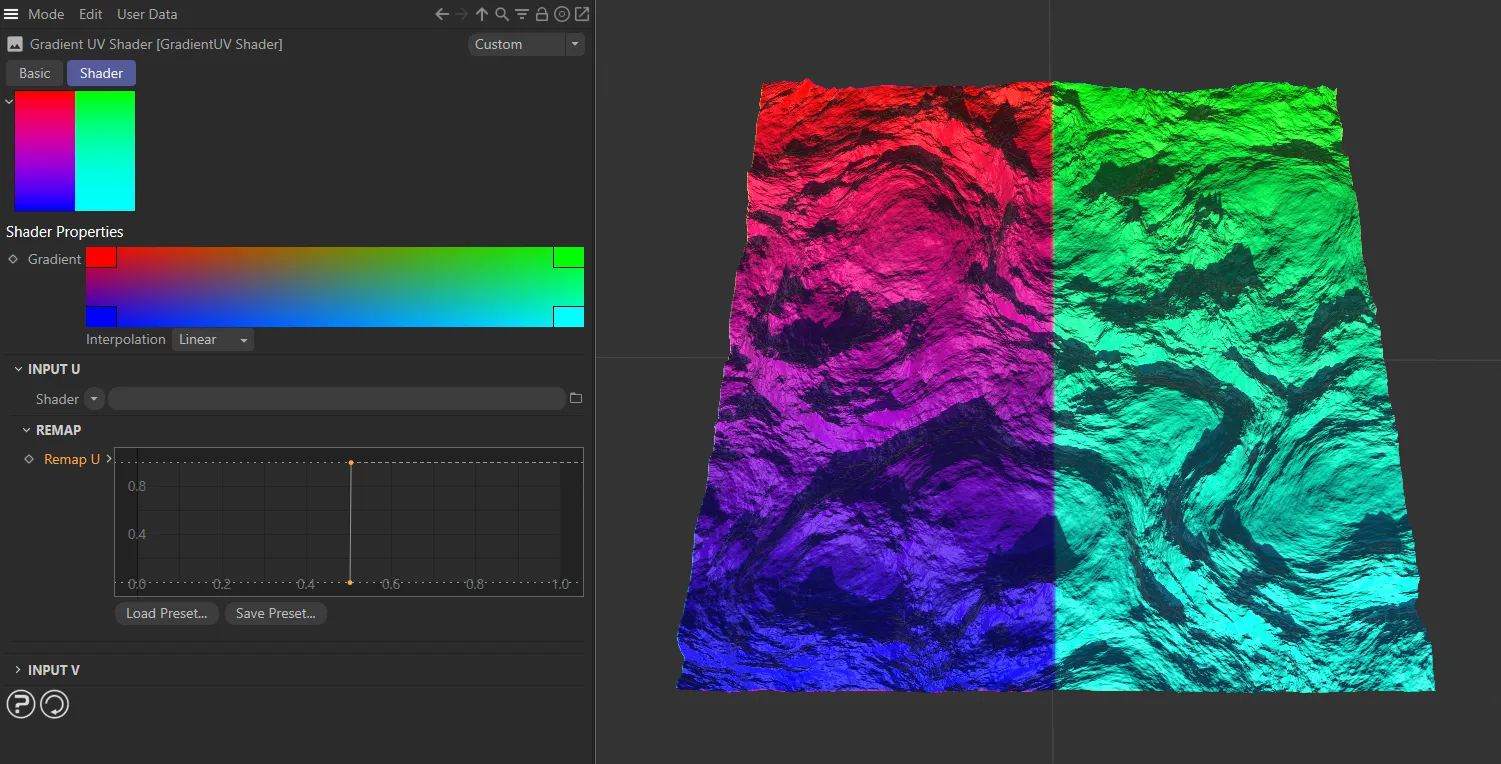
Task: Click the up arrow to go to parent object
Action: (x=481, y=14)
